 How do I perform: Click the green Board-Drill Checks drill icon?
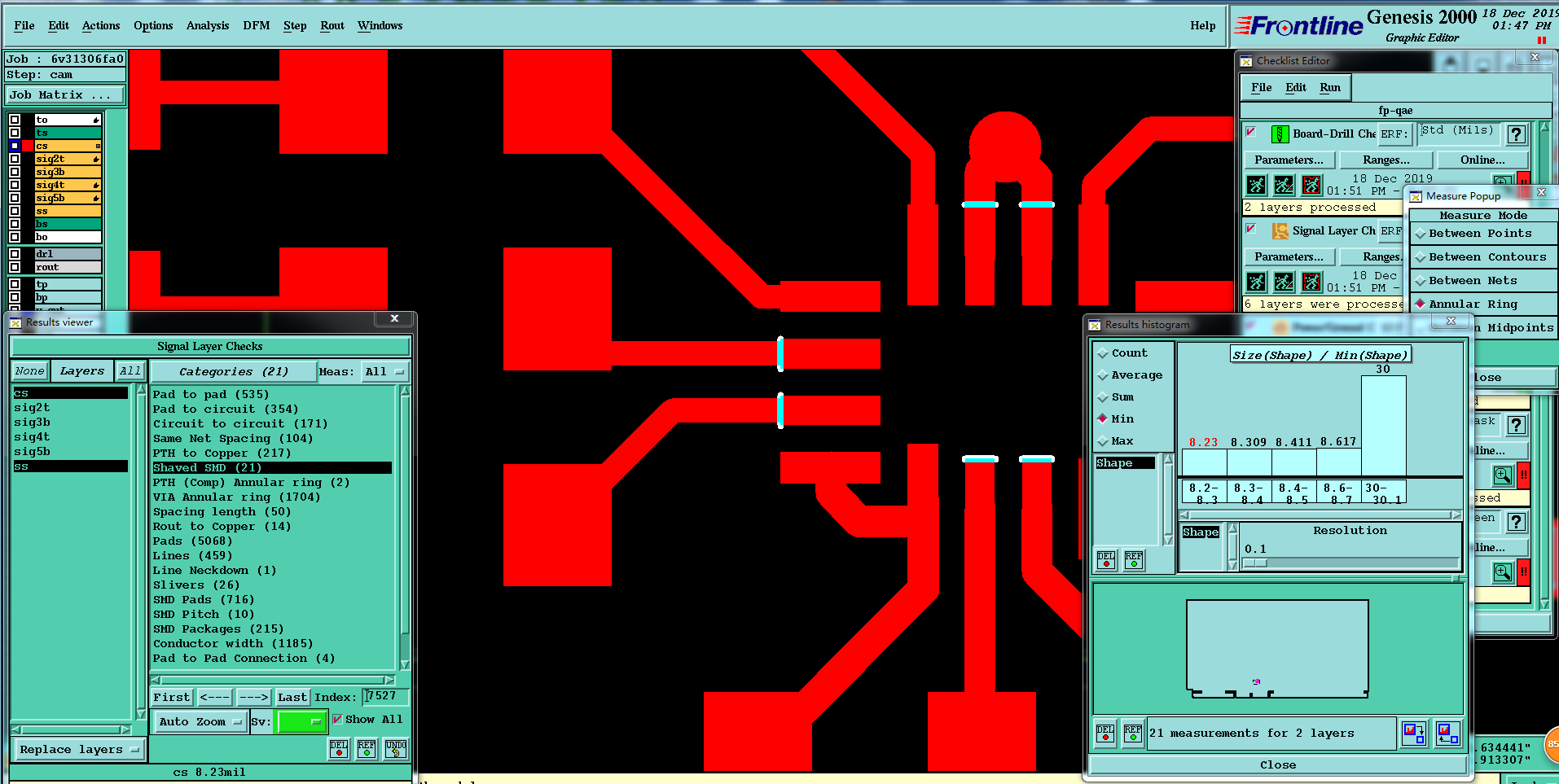1280,134
